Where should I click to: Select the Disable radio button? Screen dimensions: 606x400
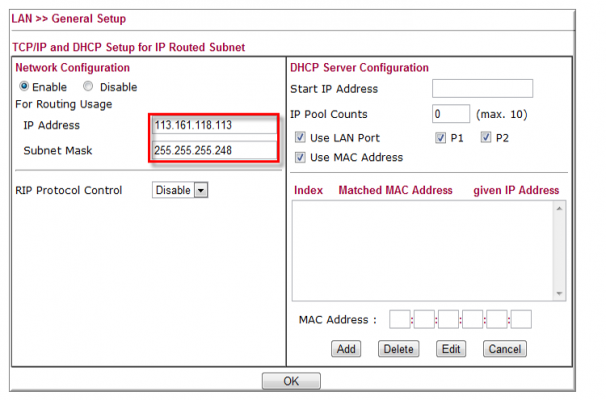87,87
